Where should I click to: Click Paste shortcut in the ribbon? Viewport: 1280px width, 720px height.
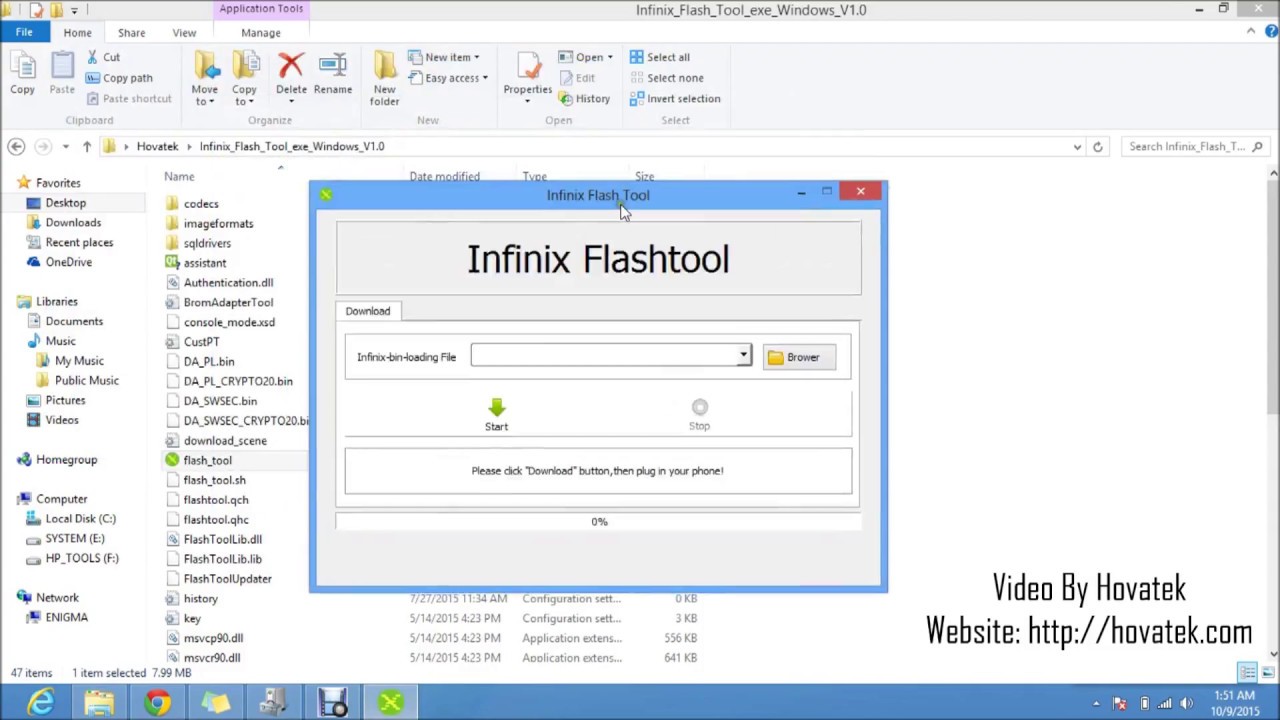coord(129,98)
